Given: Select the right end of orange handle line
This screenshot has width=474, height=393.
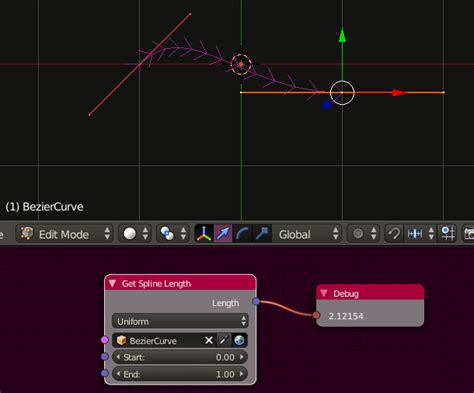Looking at the screenshot, I should [x=444, y=92].
